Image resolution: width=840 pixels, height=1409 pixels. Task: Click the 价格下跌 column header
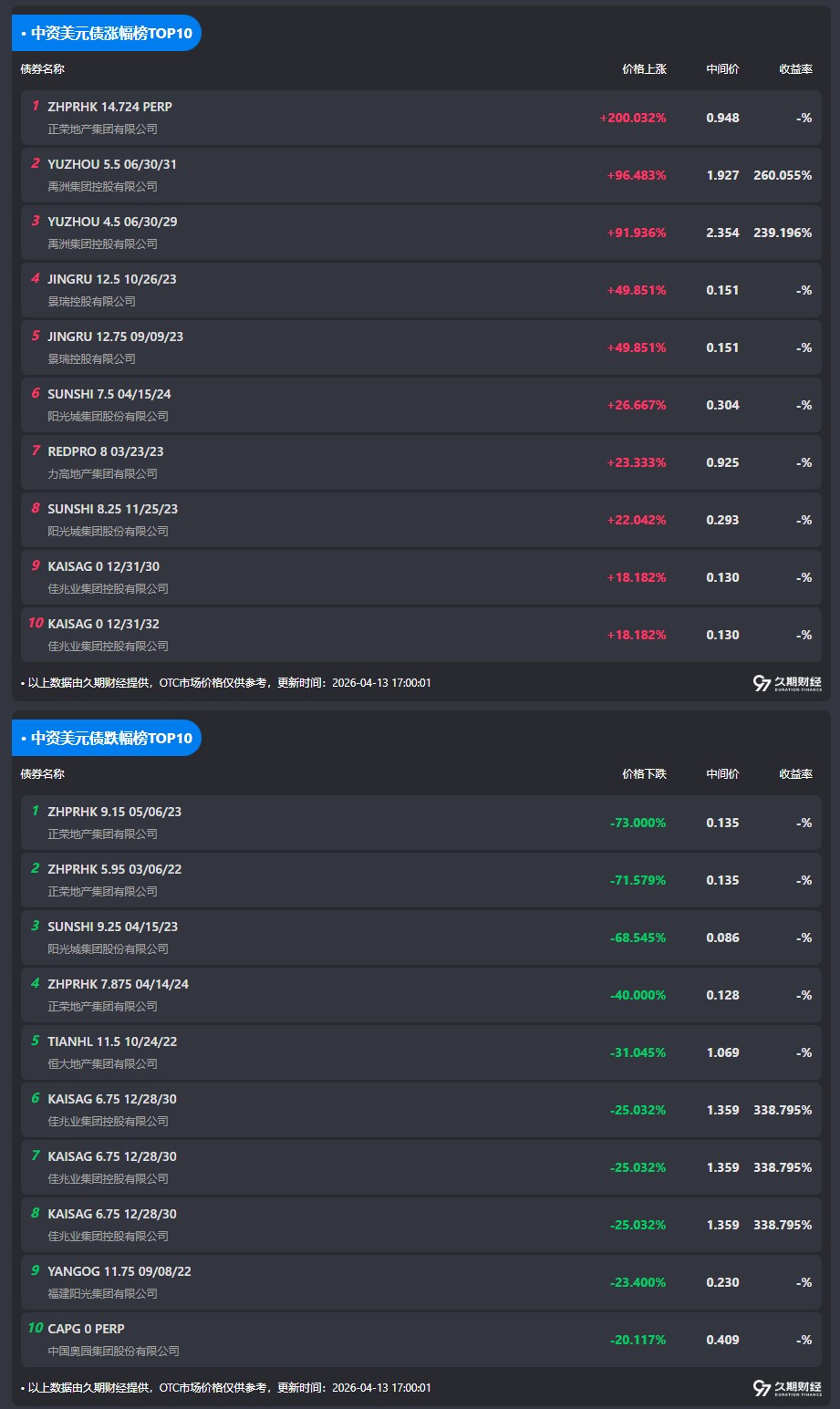tap(644, 774)
